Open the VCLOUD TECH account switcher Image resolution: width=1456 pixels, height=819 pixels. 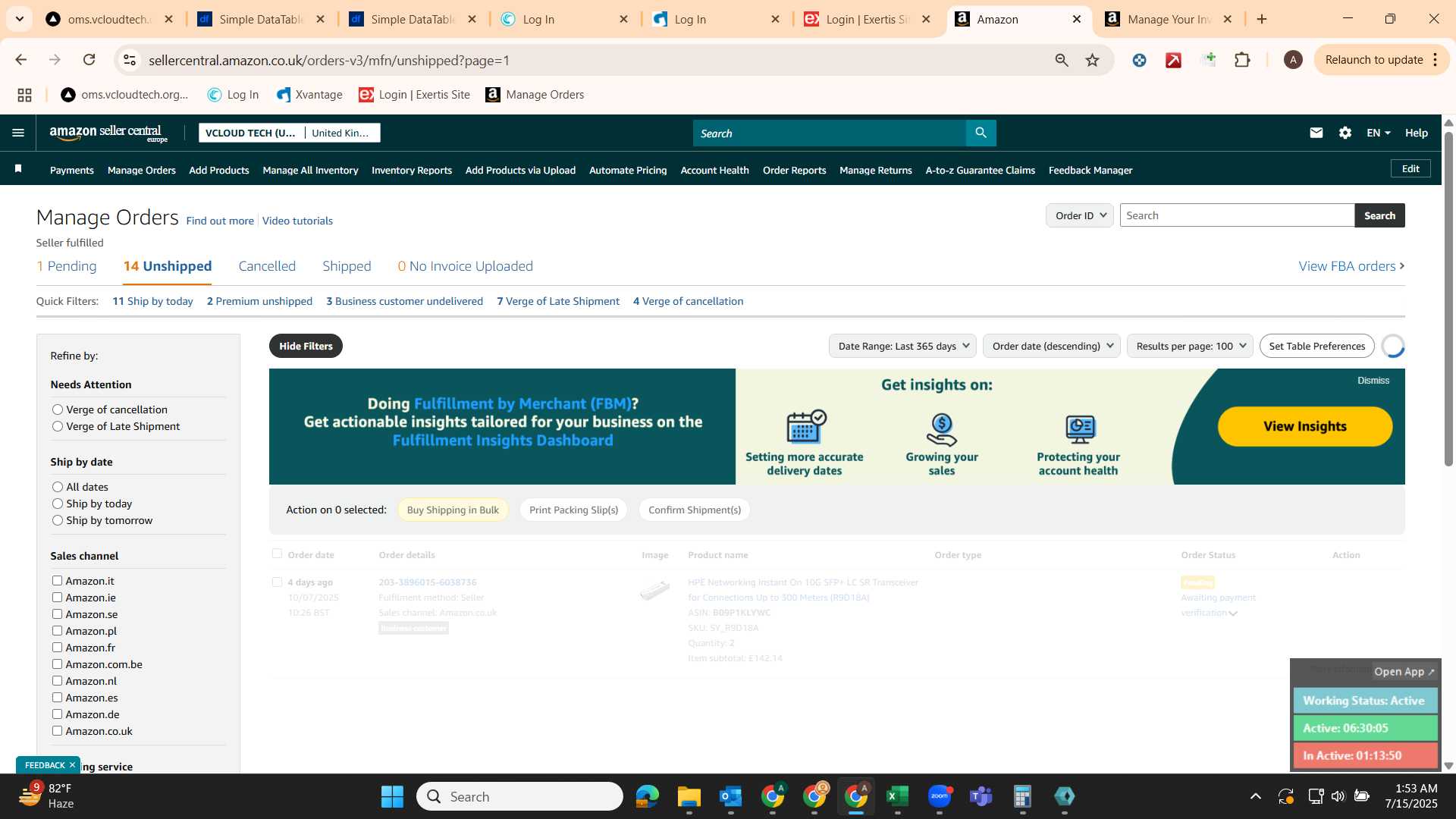[x=290, y=133]
